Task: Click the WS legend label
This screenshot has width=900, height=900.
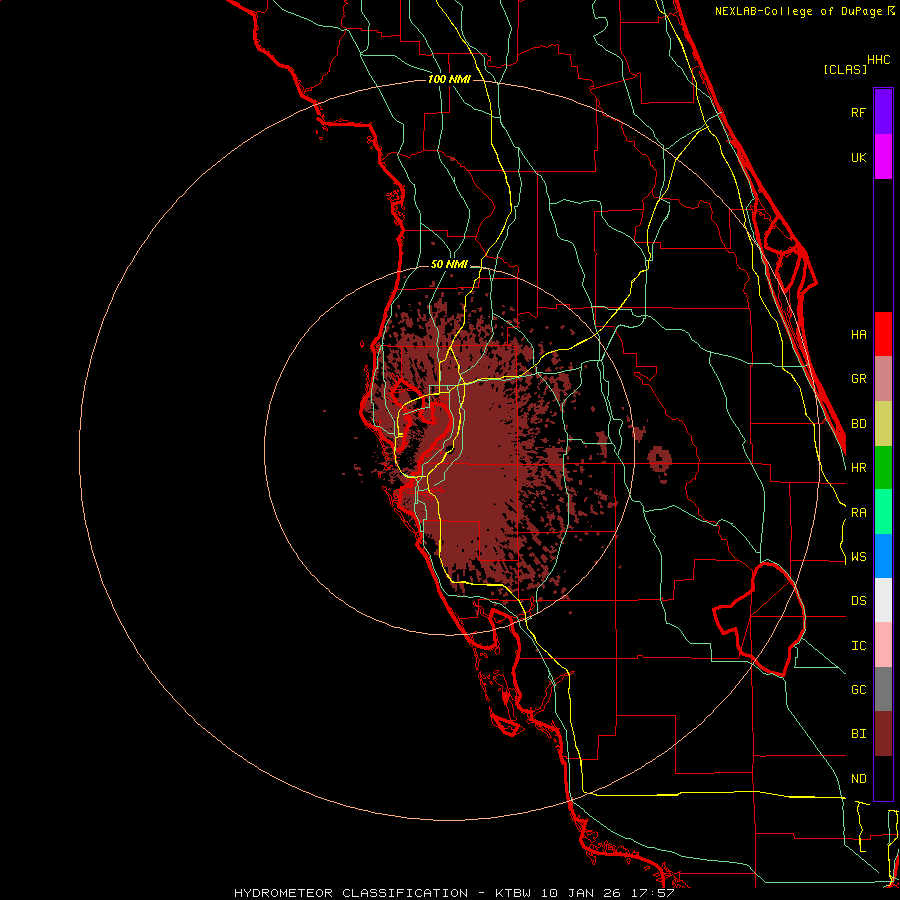Action: (859, 557)
